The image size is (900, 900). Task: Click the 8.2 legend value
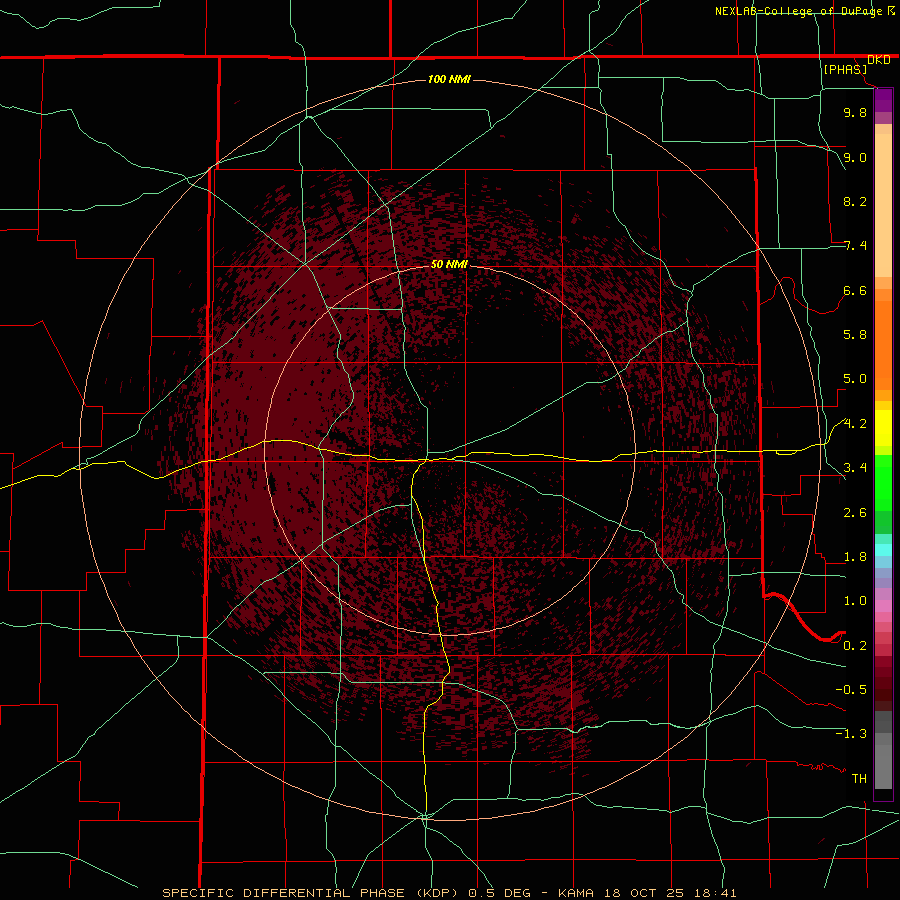[855, 201]
